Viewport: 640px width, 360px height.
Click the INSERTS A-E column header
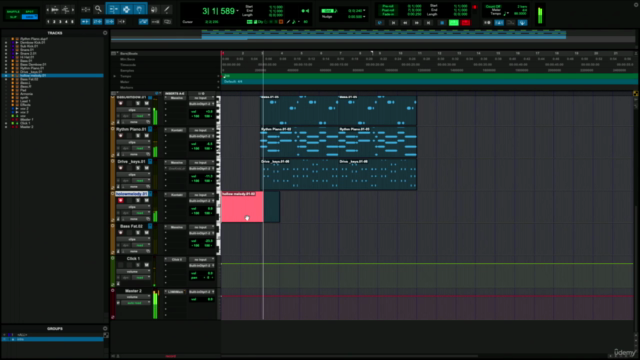175,94
